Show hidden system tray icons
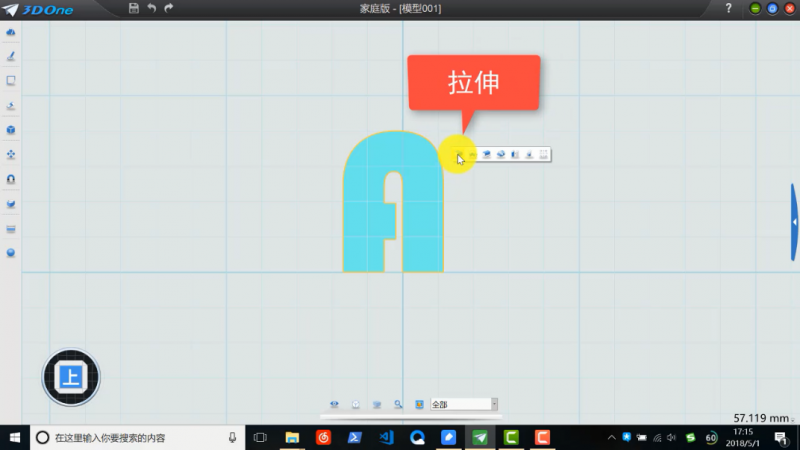The image size is (800, 450). [611, 438]
